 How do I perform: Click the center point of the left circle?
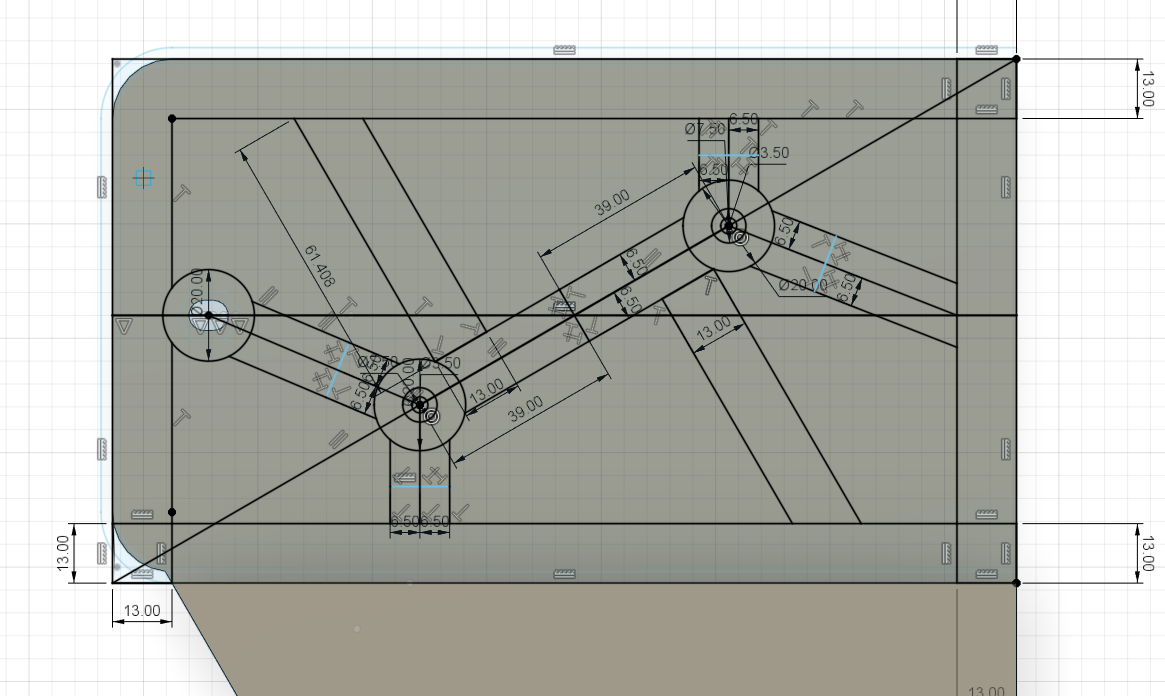tap(209, 316)
